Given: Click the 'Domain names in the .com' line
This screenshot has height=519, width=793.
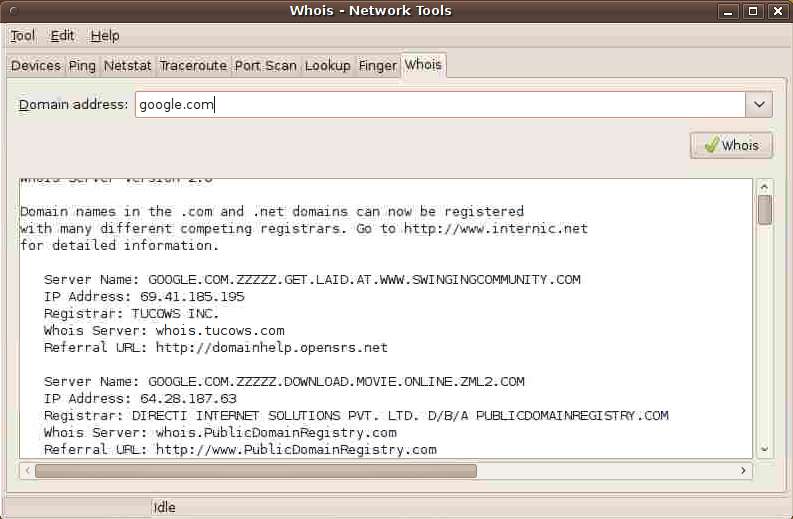Looking at the screenshot, I should [272, 211].
